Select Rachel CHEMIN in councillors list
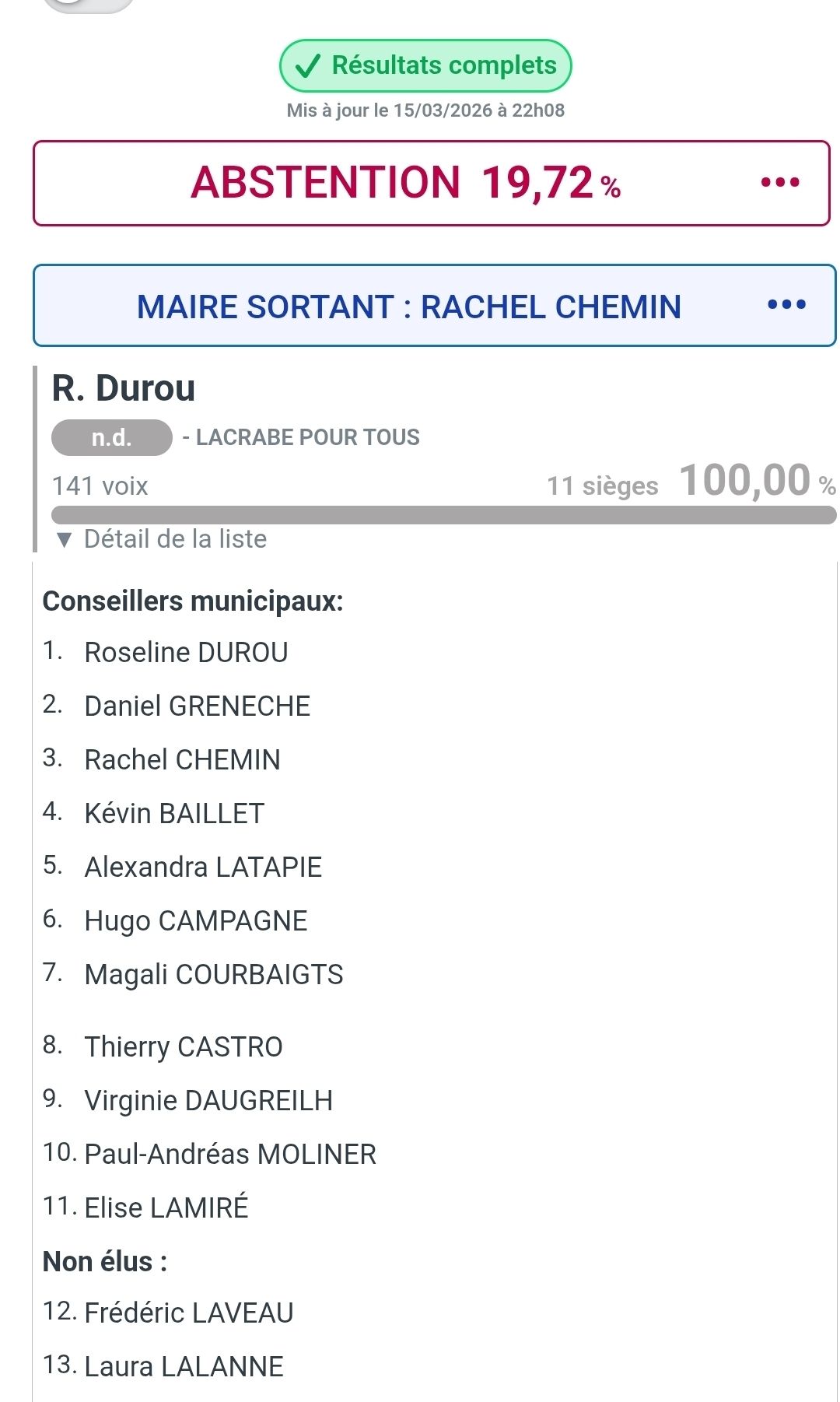This screenshot has width=840, height=1402. point(182,759)
